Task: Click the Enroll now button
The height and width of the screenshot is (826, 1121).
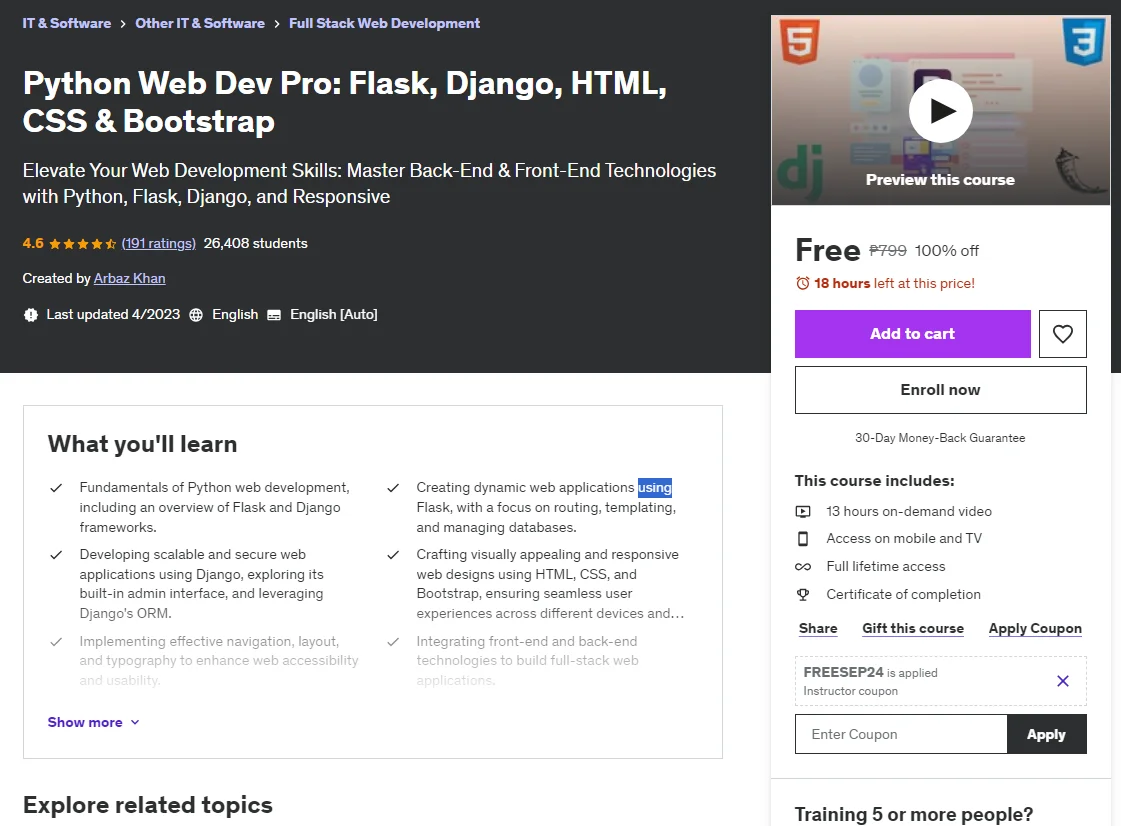Action: [940, 390]
